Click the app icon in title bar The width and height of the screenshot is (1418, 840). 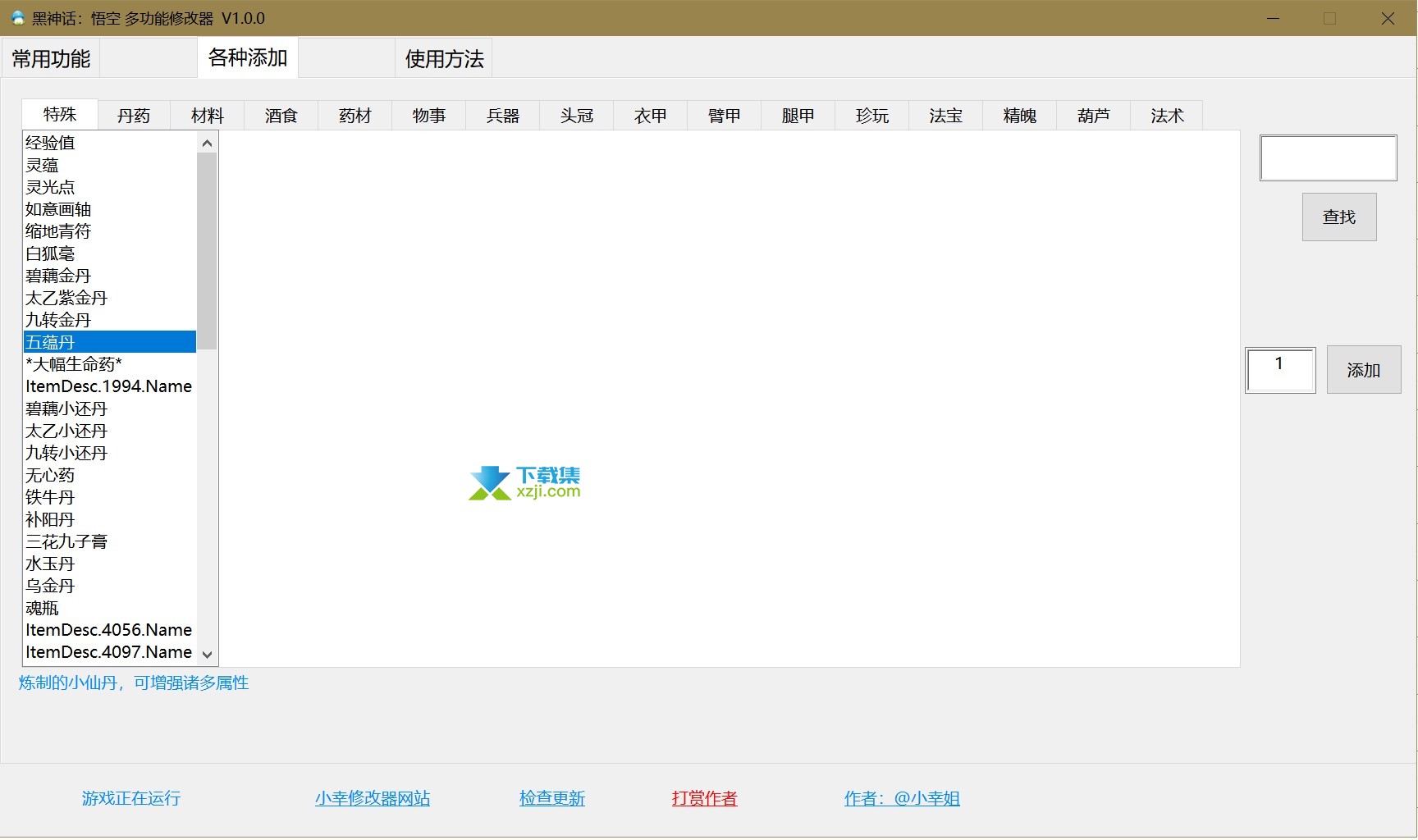click(17, 17)
